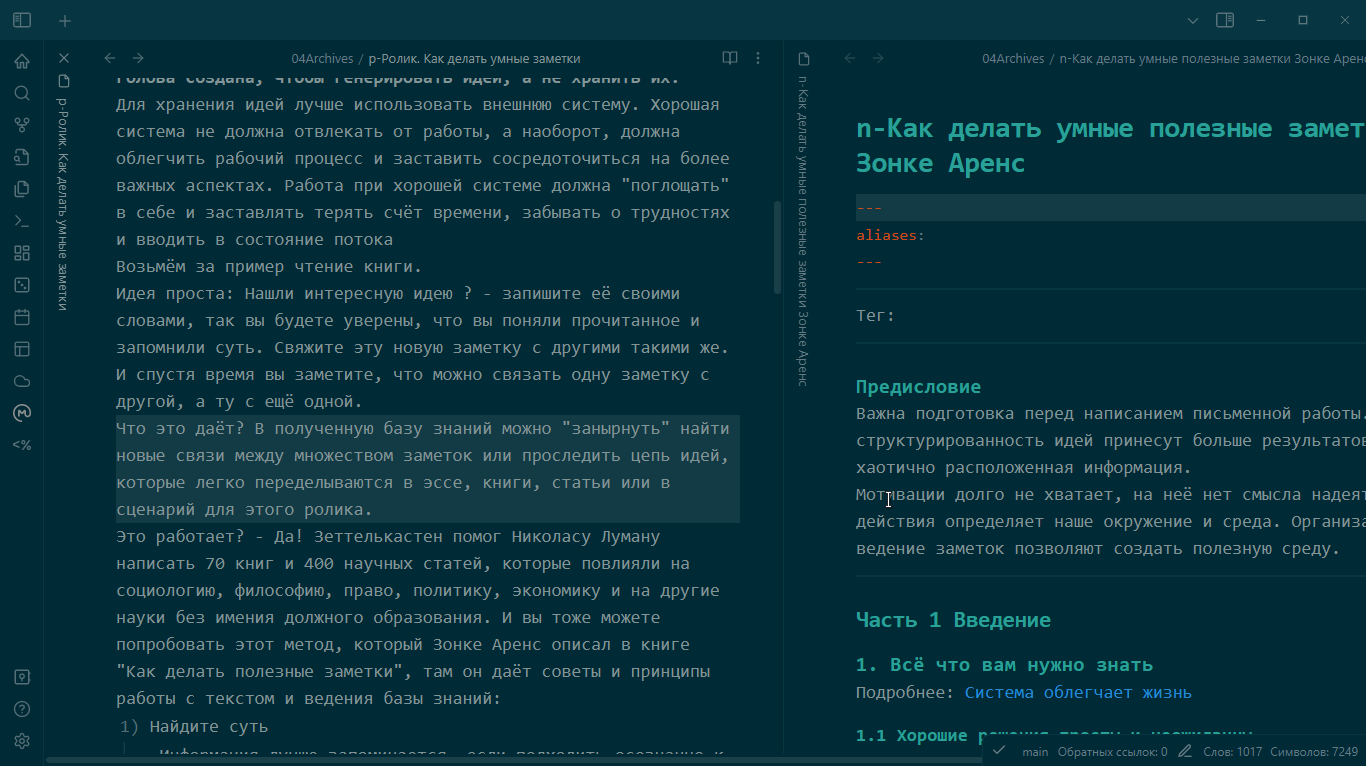
Task: Open tab list dropdown chevron in title bar
Action: [1192, 20]
